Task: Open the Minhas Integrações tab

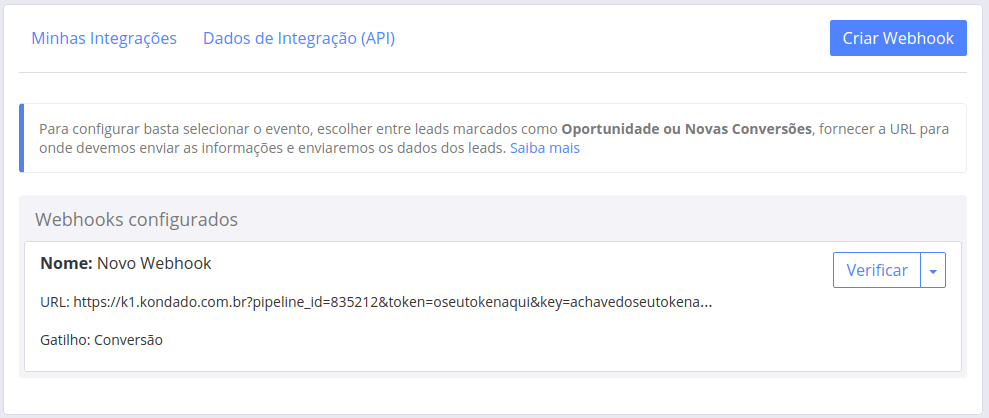Action: click(x=104, y=39)
